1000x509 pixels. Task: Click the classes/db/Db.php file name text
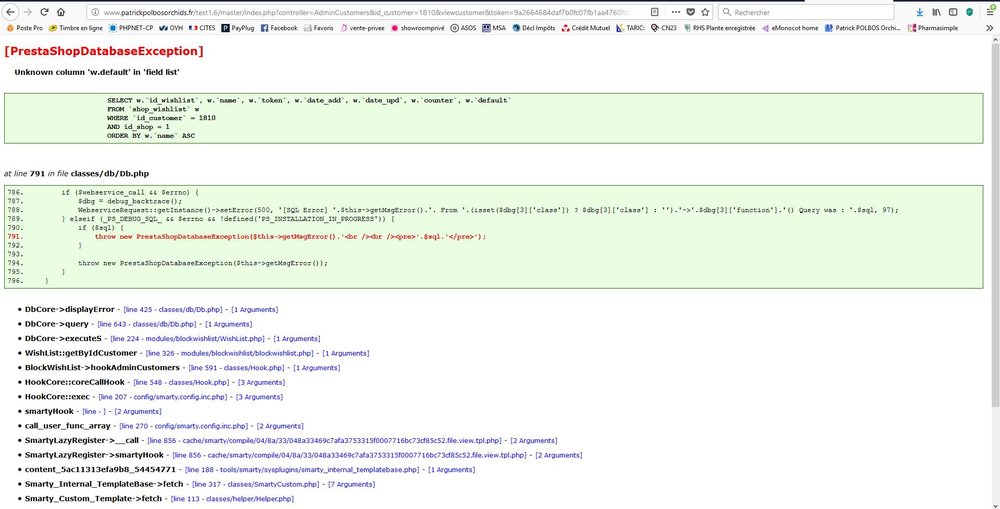tap(110, 173)
